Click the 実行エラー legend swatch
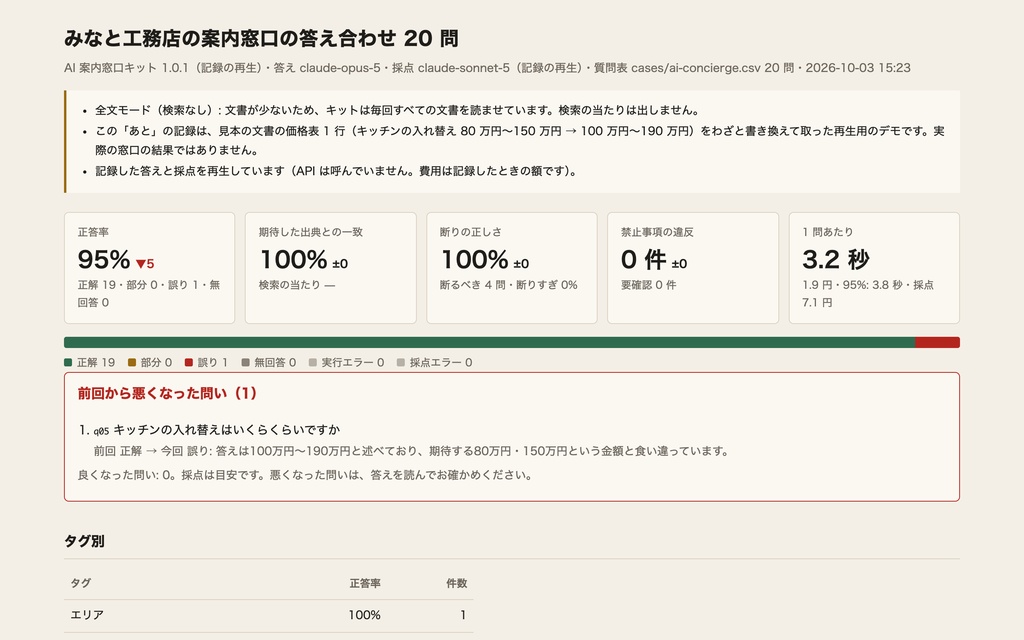Image resolution: width=1024 pixels, height=640 pixels. click(x=313, y=362)
